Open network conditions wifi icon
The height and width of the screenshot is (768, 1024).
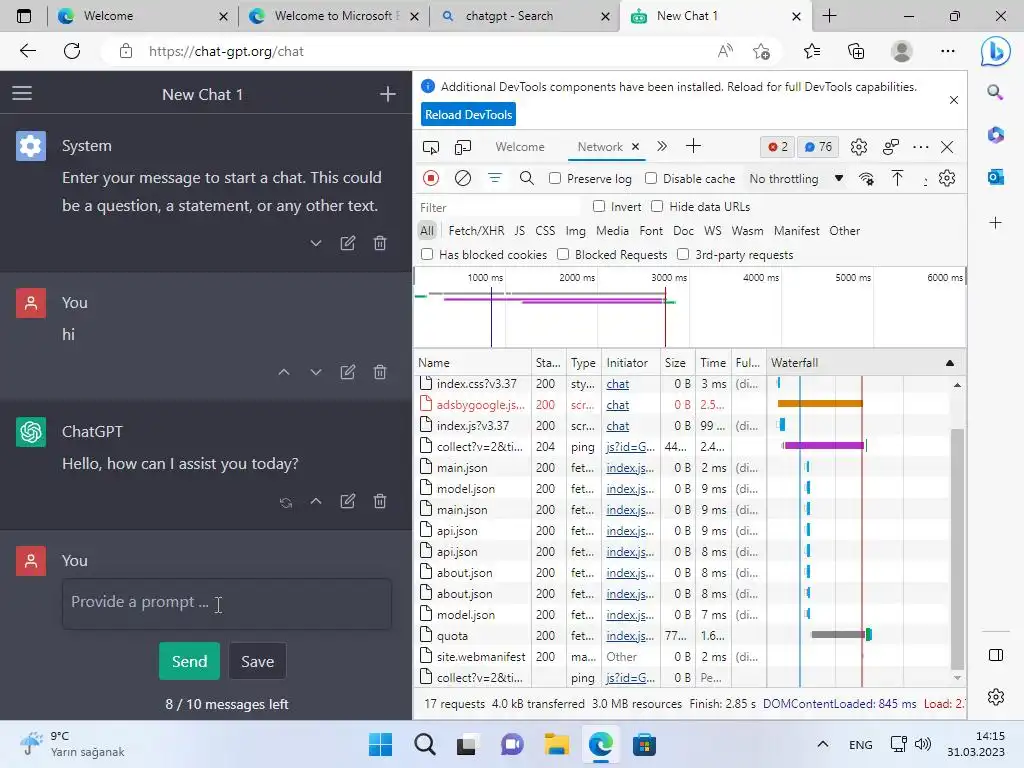866,179
